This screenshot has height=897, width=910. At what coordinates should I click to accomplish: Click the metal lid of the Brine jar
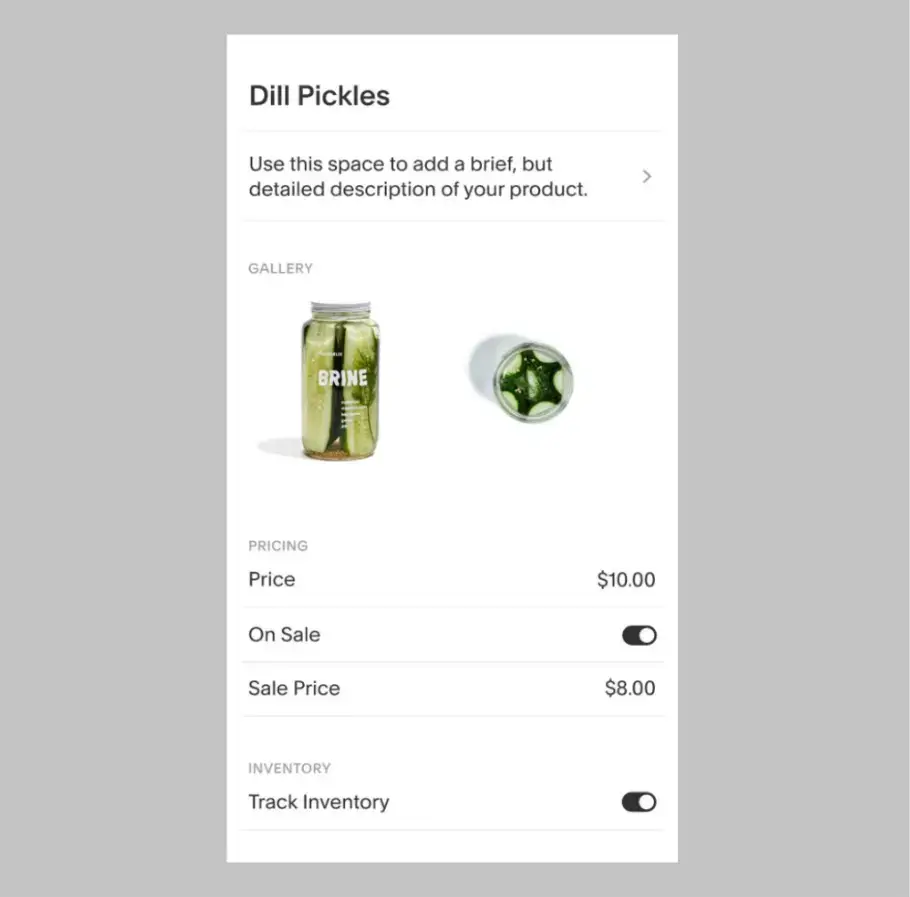341,308
